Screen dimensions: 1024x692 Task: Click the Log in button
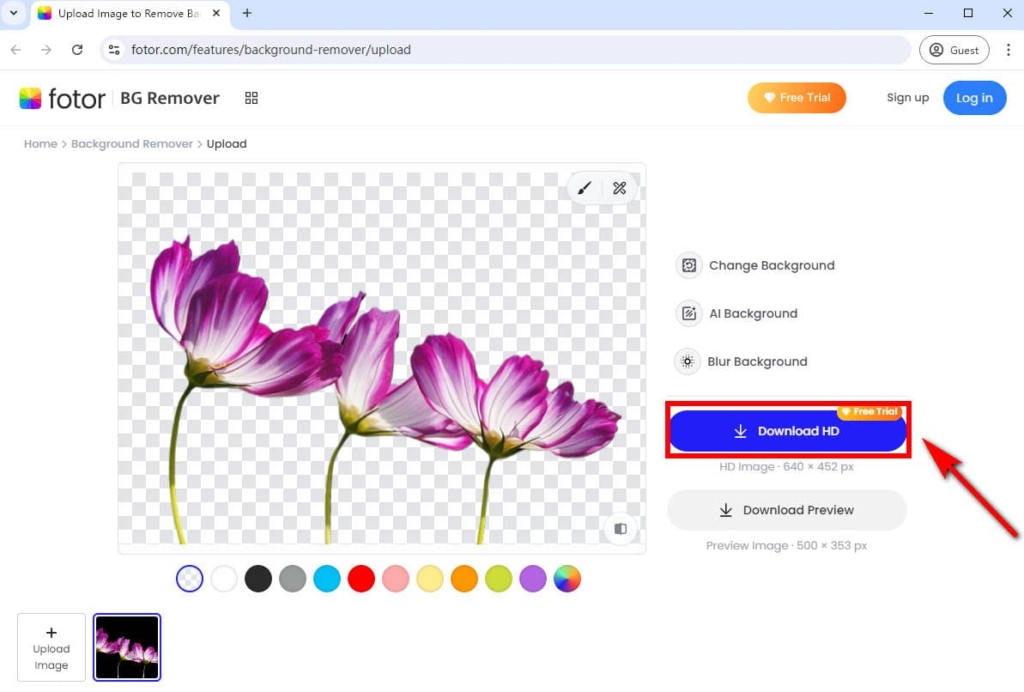pyautogui.click(x=974, y=98)
